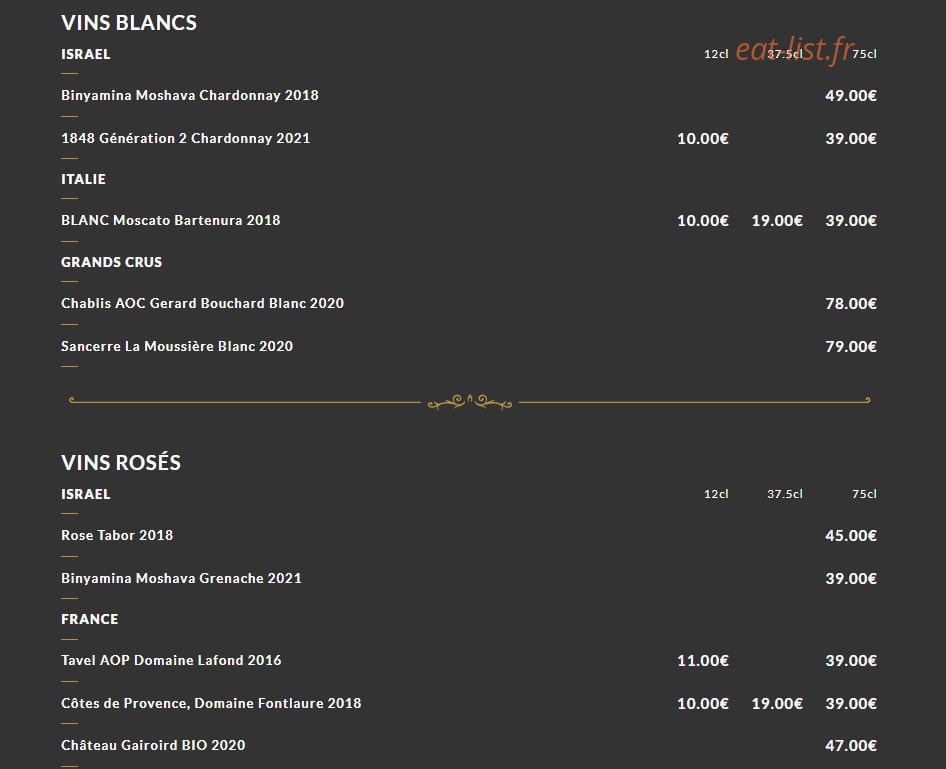Screen dimensions: 946x769
Task: Click 10.00€ price of Moscato Bartenura
Action: [x=703, y=221]
